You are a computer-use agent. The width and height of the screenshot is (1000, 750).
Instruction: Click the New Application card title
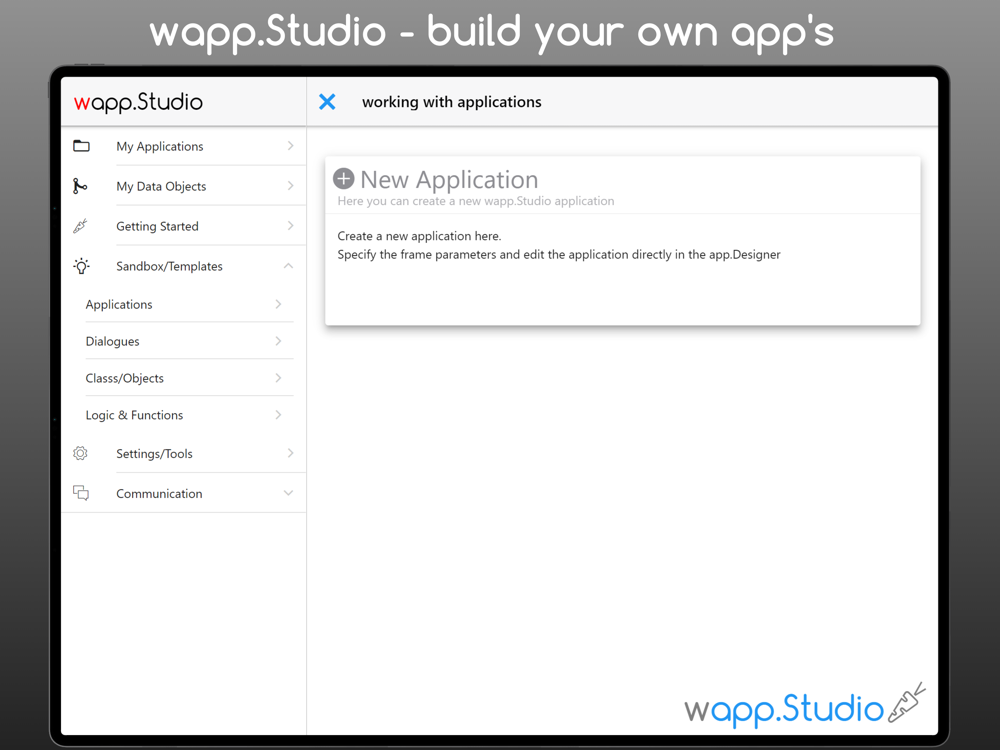point(449,180)
